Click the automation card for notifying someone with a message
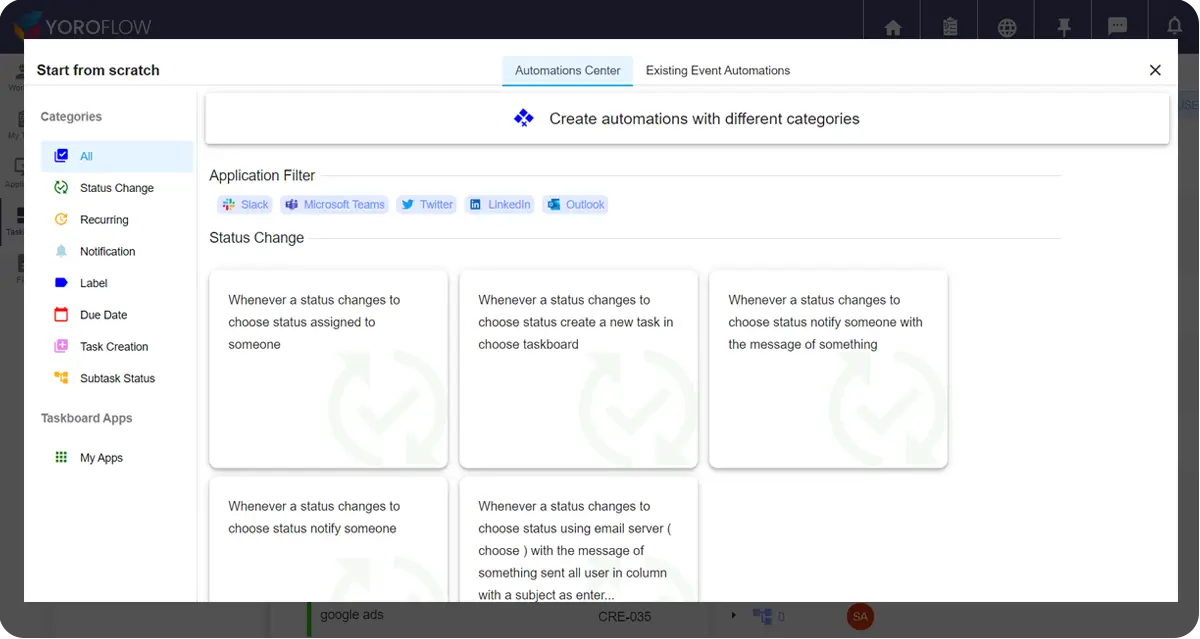 click(x=827, y=368)
